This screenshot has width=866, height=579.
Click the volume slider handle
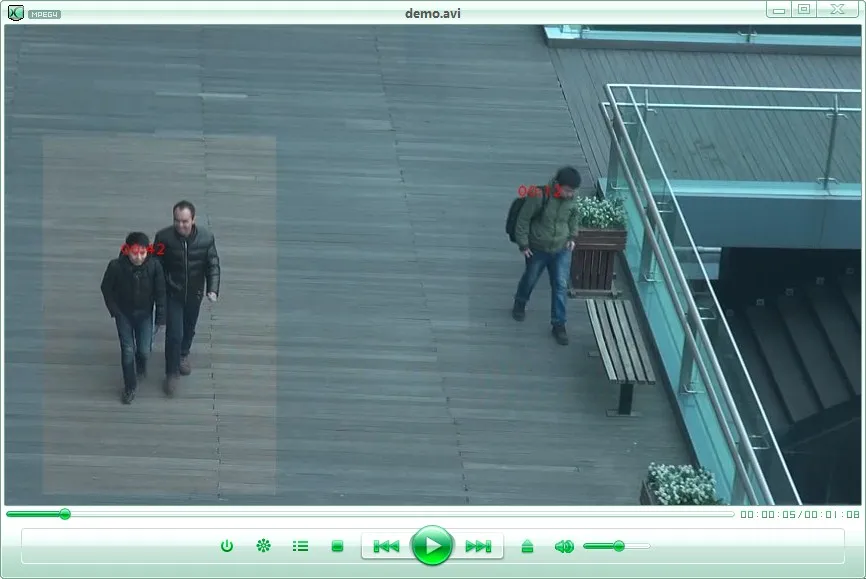pos(619,546)
